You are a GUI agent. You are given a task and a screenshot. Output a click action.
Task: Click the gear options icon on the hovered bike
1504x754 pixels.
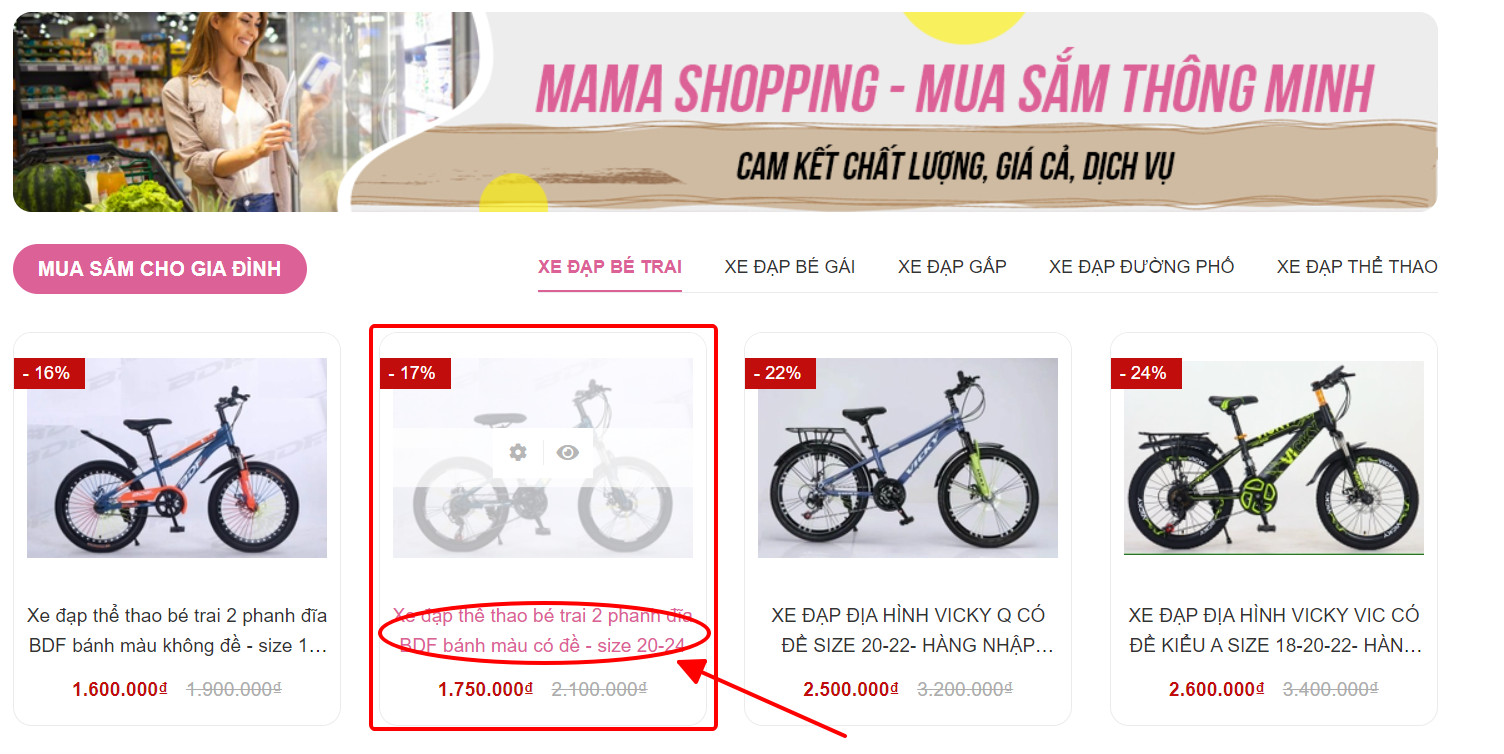pos(517,453)
